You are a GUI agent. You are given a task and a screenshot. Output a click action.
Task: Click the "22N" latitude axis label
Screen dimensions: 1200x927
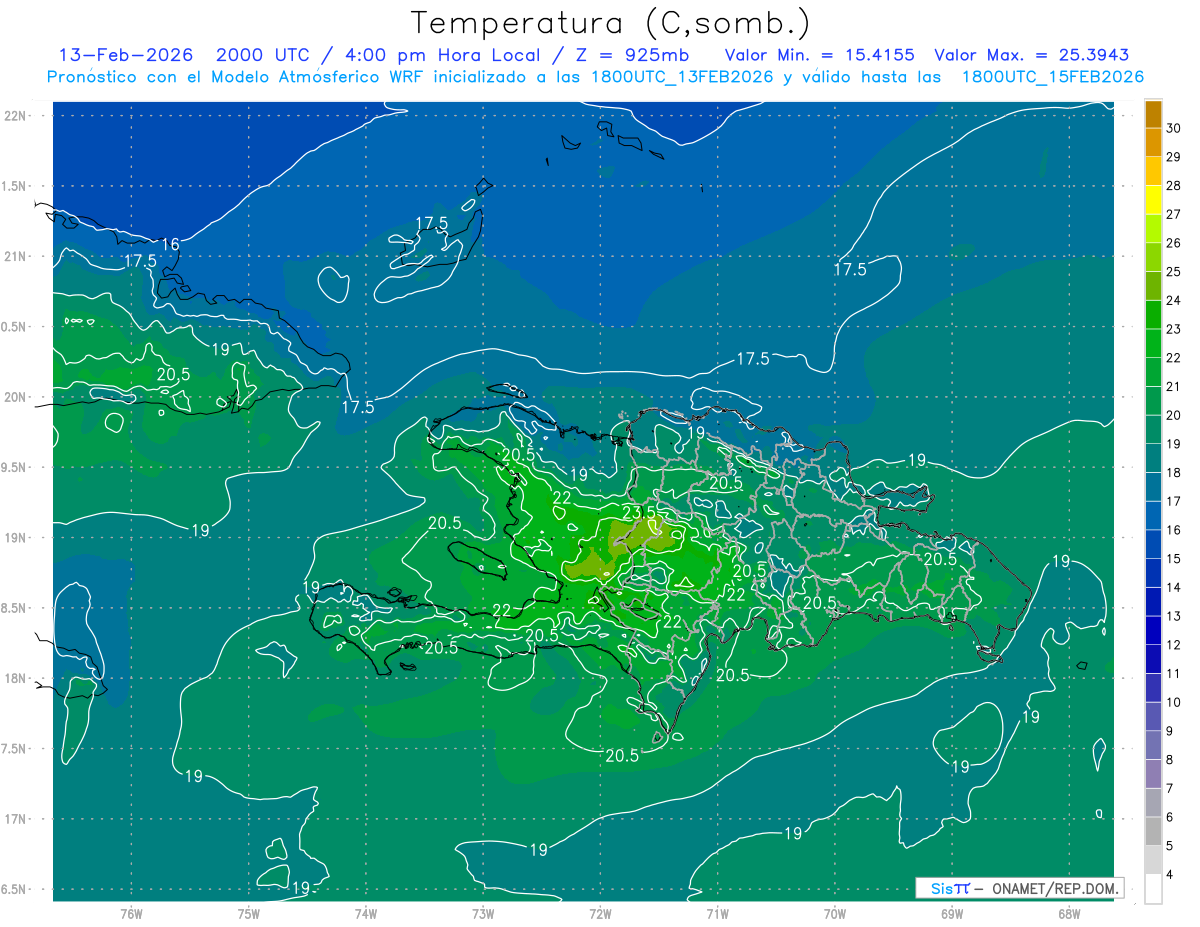point(16,115)
